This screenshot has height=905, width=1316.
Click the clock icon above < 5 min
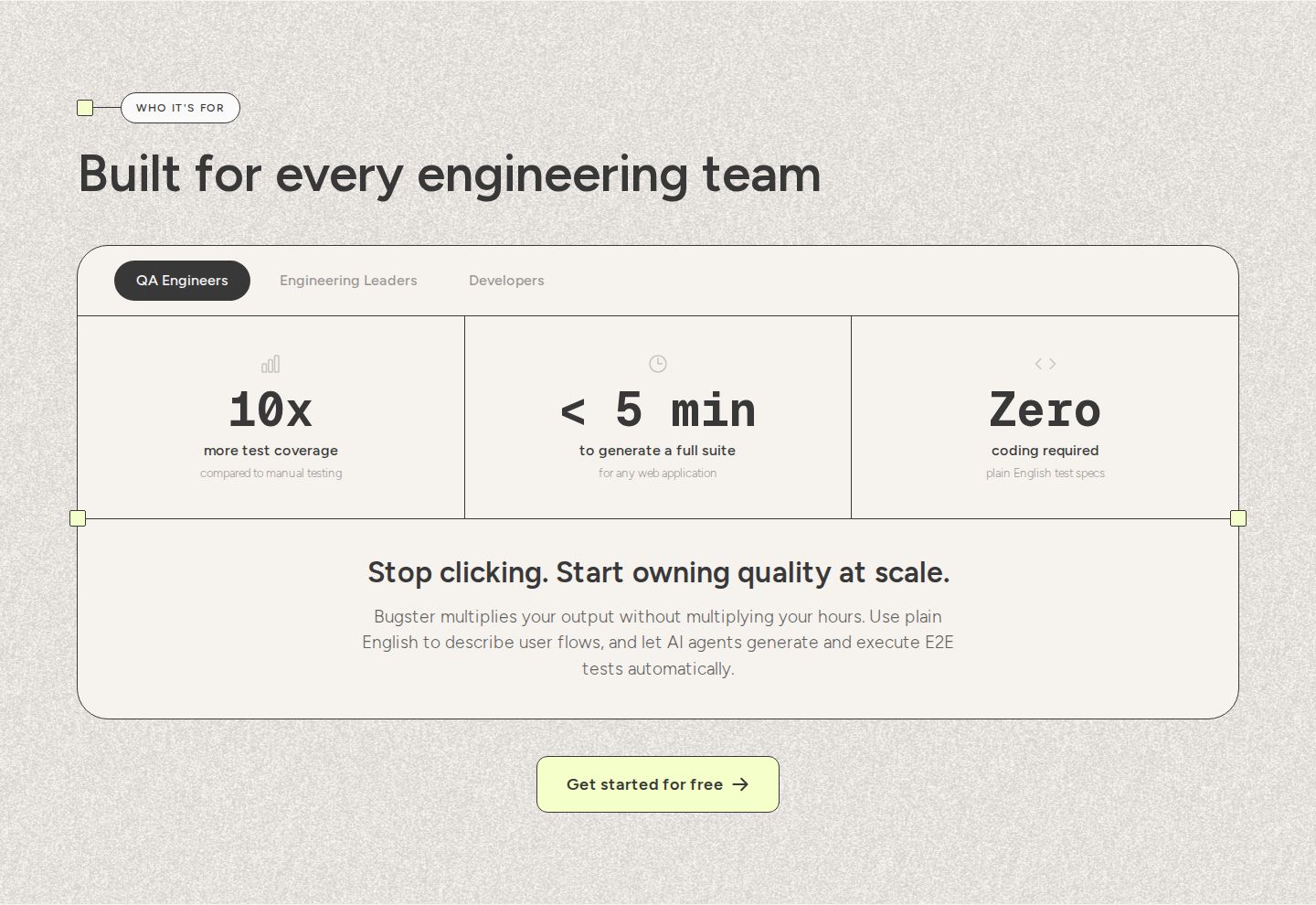pos(658,364)
